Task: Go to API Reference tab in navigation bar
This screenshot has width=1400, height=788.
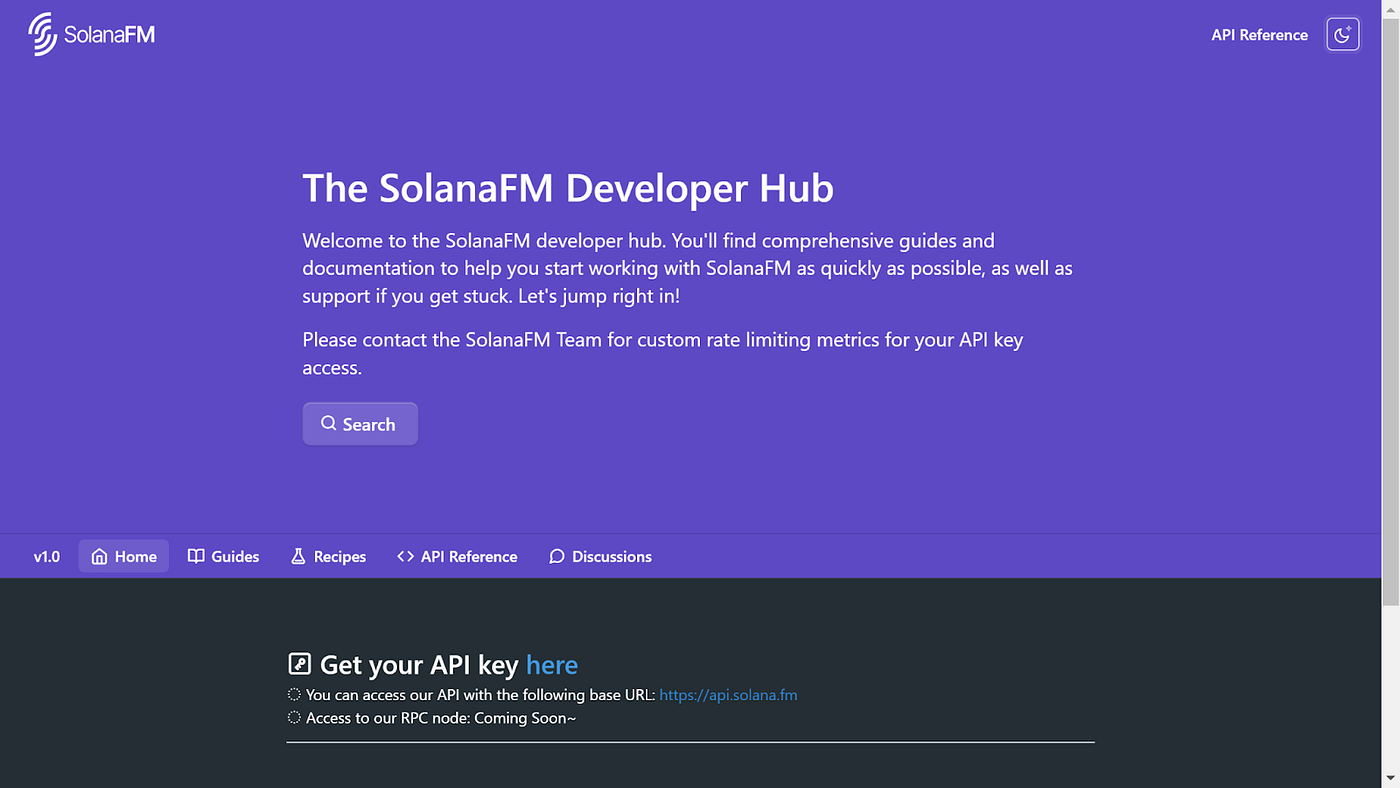Action: click(457, 556)
